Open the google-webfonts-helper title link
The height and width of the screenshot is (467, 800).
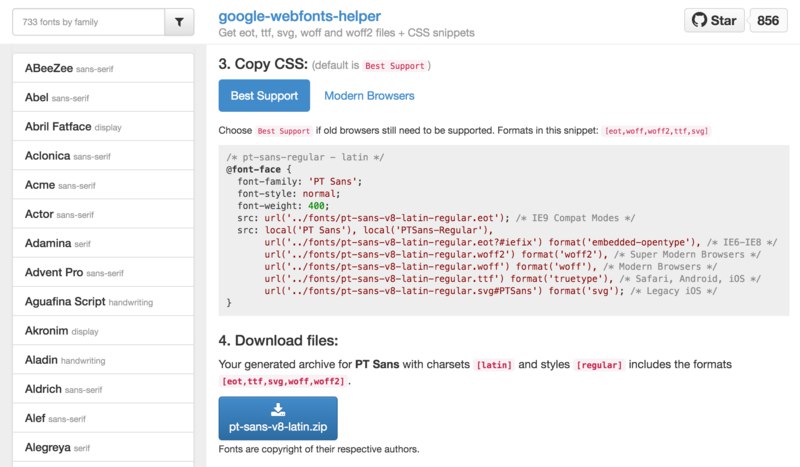click(x=299, y=16)
